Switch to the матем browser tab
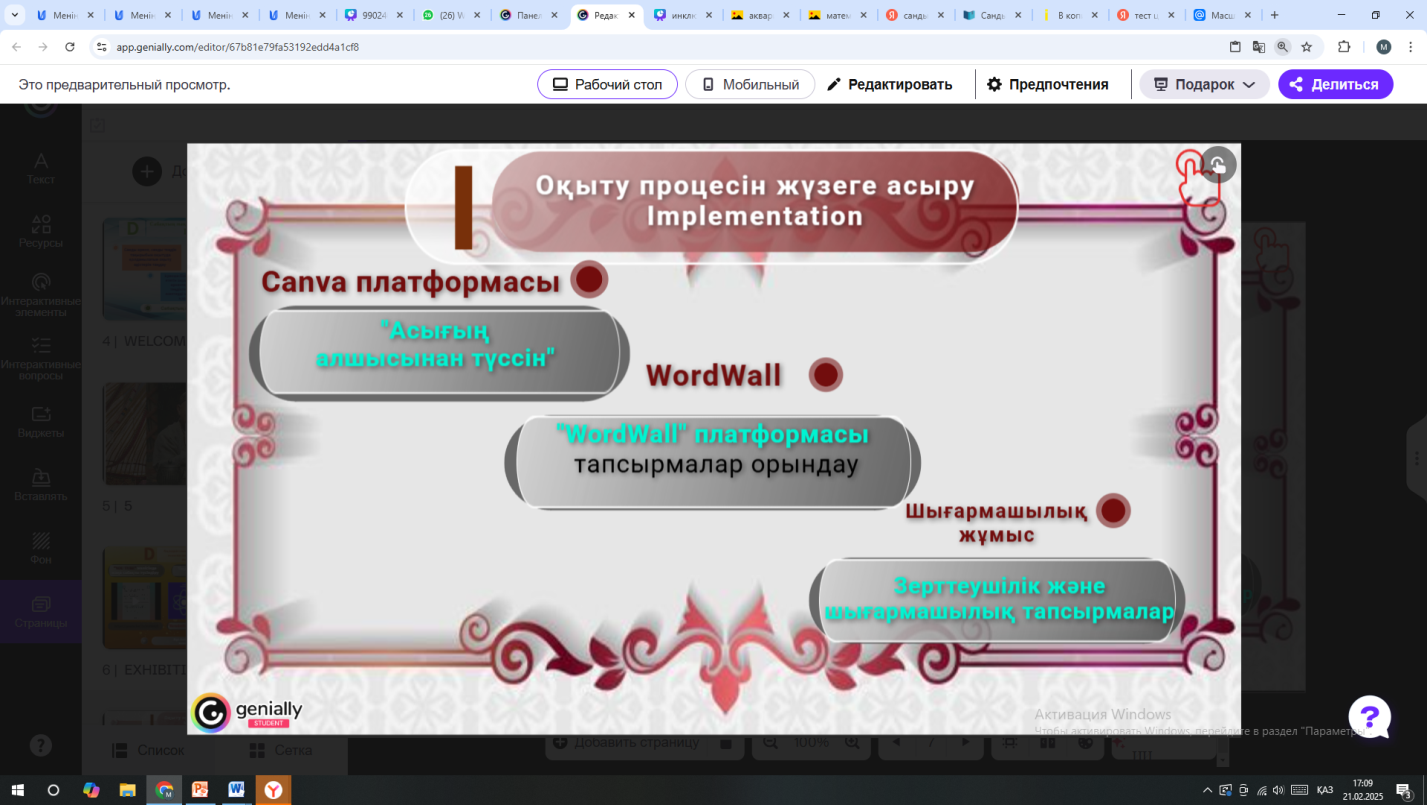This screenshot has height=805, width=1427. pyautogui.click(x=839, y=15)
